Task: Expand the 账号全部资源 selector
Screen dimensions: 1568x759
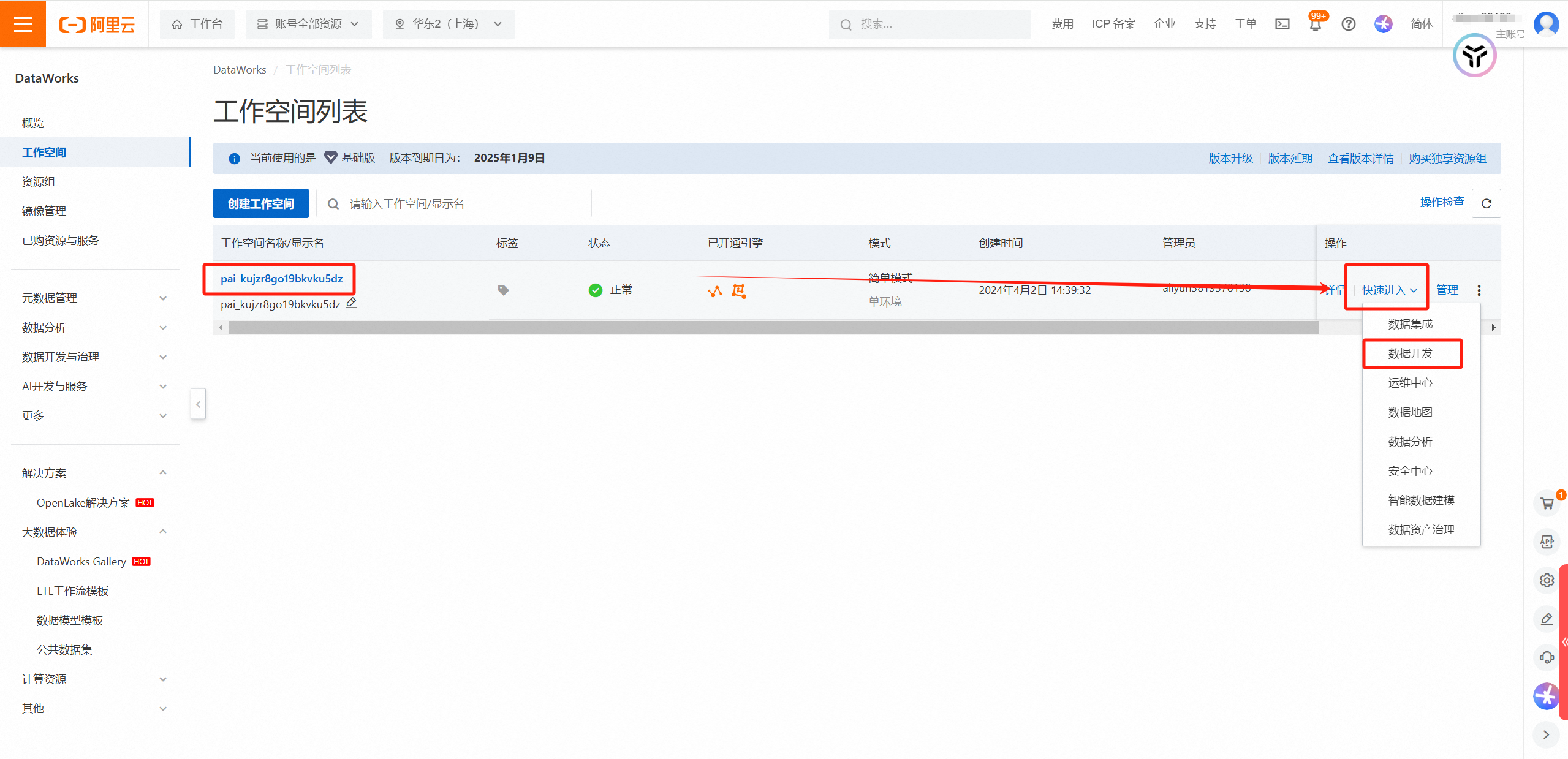Action: (x=308, y=24)
